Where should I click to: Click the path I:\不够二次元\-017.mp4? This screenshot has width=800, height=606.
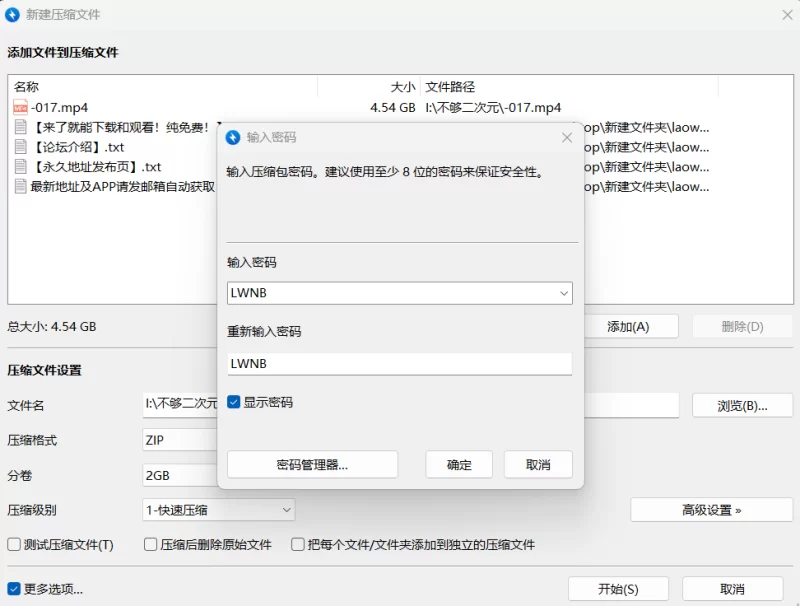pos(493,108)
